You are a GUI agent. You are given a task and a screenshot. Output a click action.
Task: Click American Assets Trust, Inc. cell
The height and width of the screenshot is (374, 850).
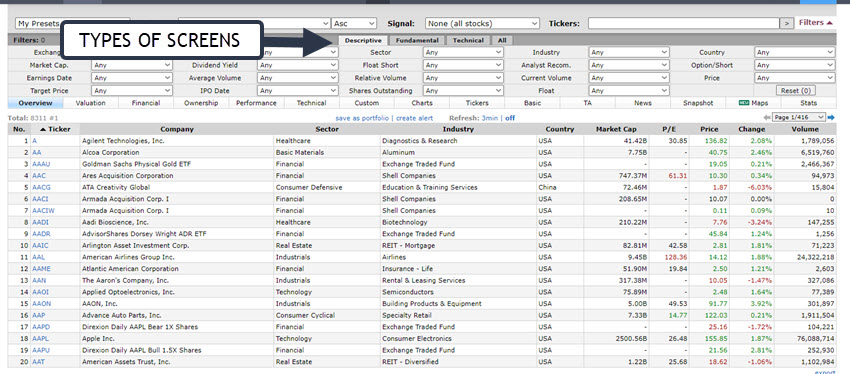tap(177, 362)
